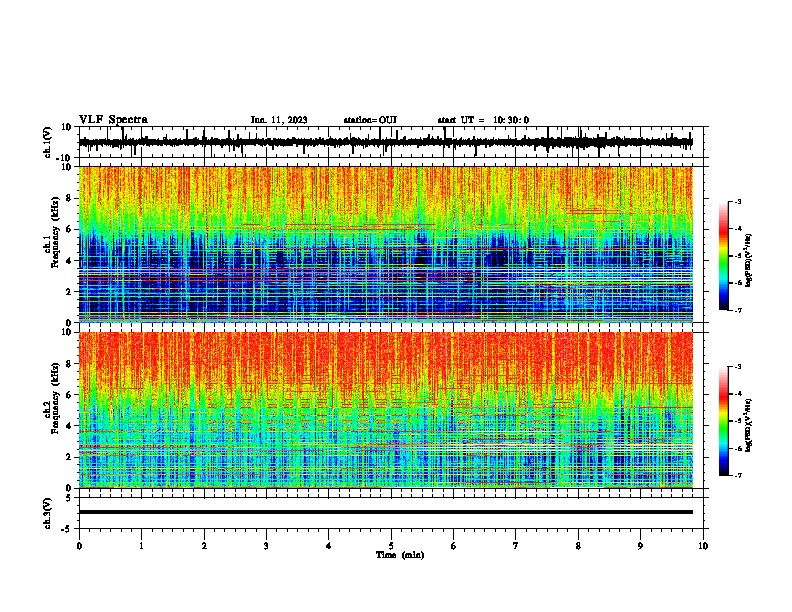
Task: Click time axis tick label "0"
Action: coord(79,546)
